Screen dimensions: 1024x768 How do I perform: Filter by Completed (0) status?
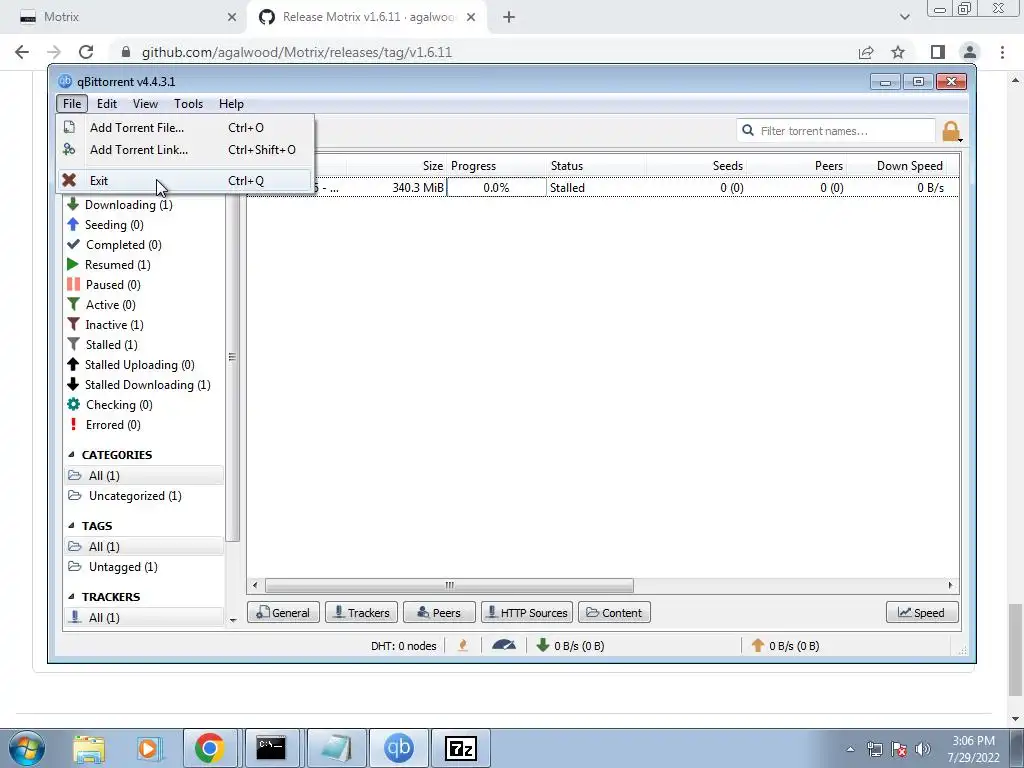pyautogui.click(x=123, y=245)
